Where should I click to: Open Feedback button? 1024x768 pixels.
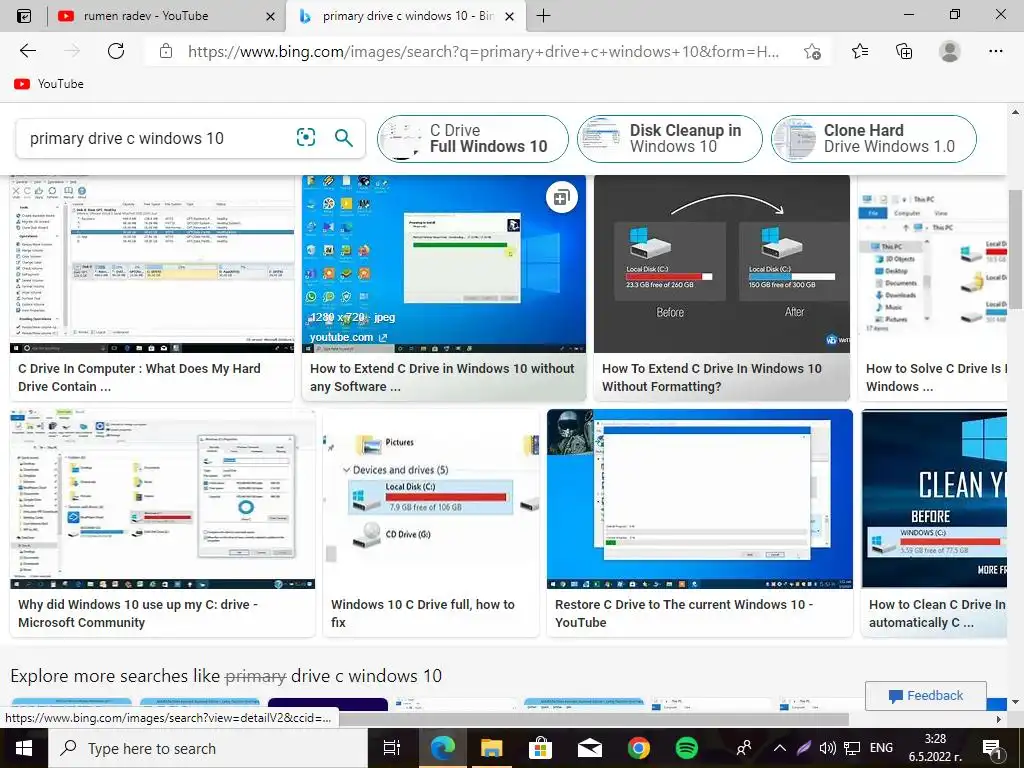pos(925,696)
